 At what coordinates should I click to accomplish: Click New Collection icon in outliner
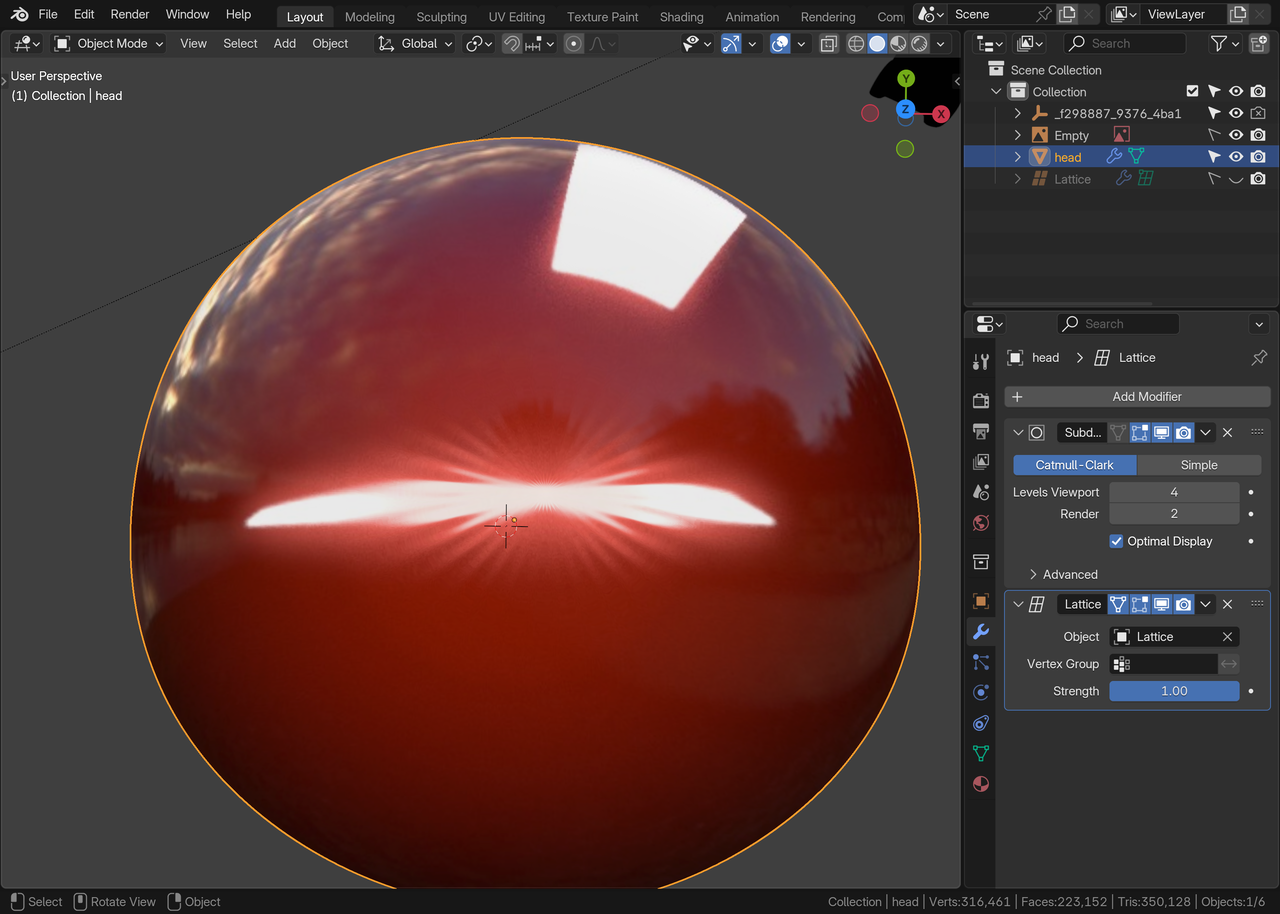pos(1260,44)
